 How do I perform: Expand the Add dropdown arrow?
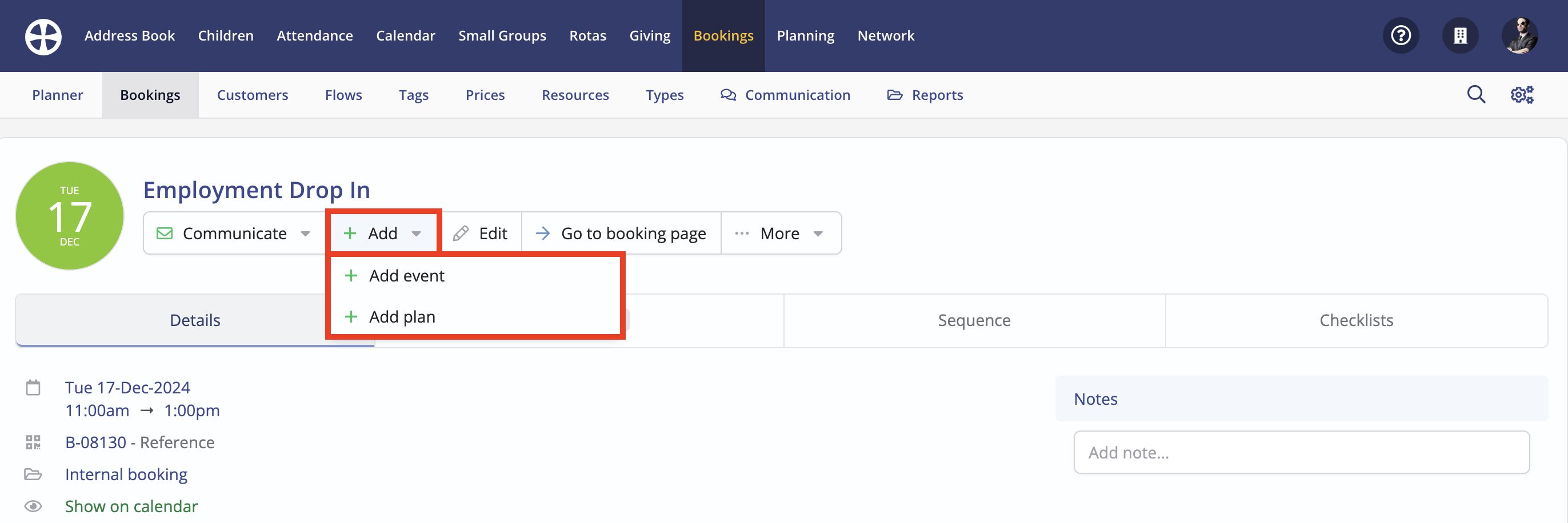click(x=417, y=234)
